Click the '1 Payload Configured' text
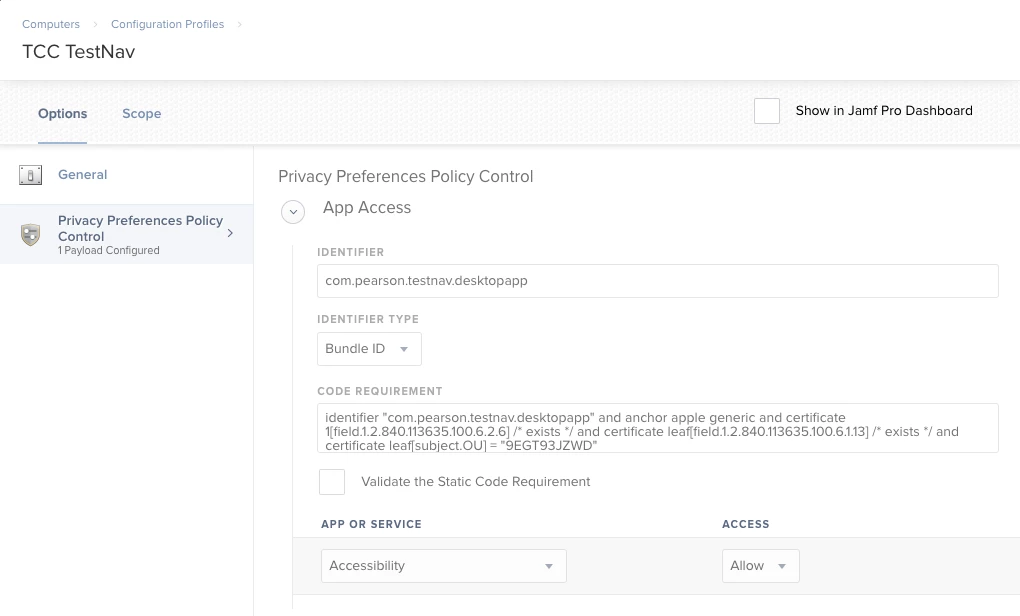Screen dimensions: 1020x616 click(109, 250)
